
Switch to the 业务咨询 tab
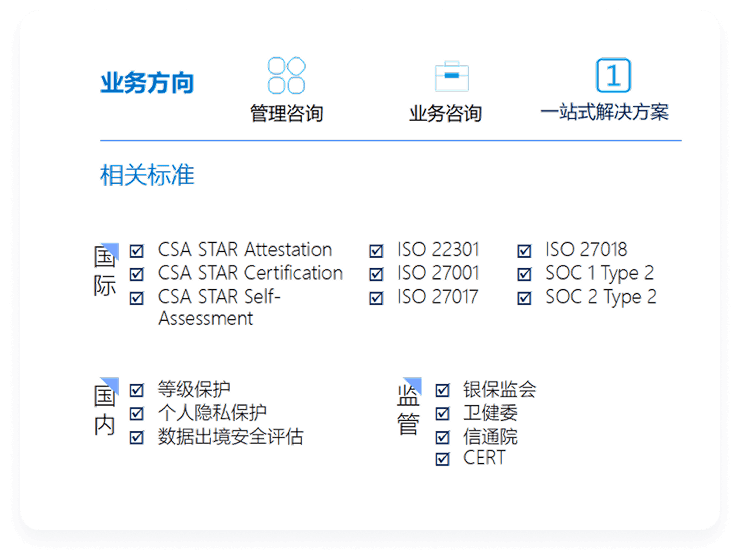click(445, 113)
